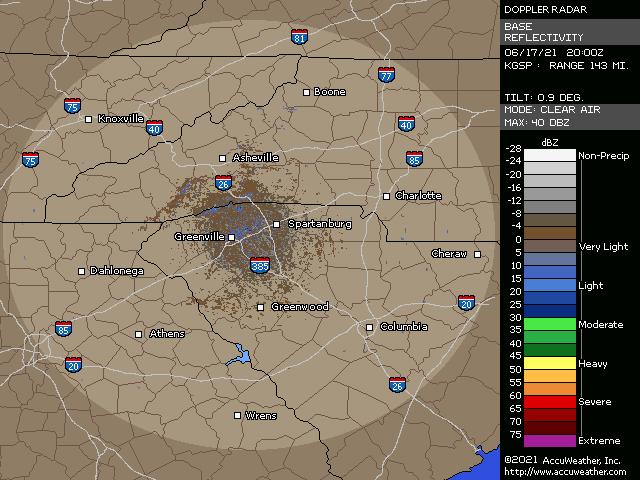Click the white Non-Precip legend swatch
The width and height of the screenshot is (640, 480).
coord(539,155)
